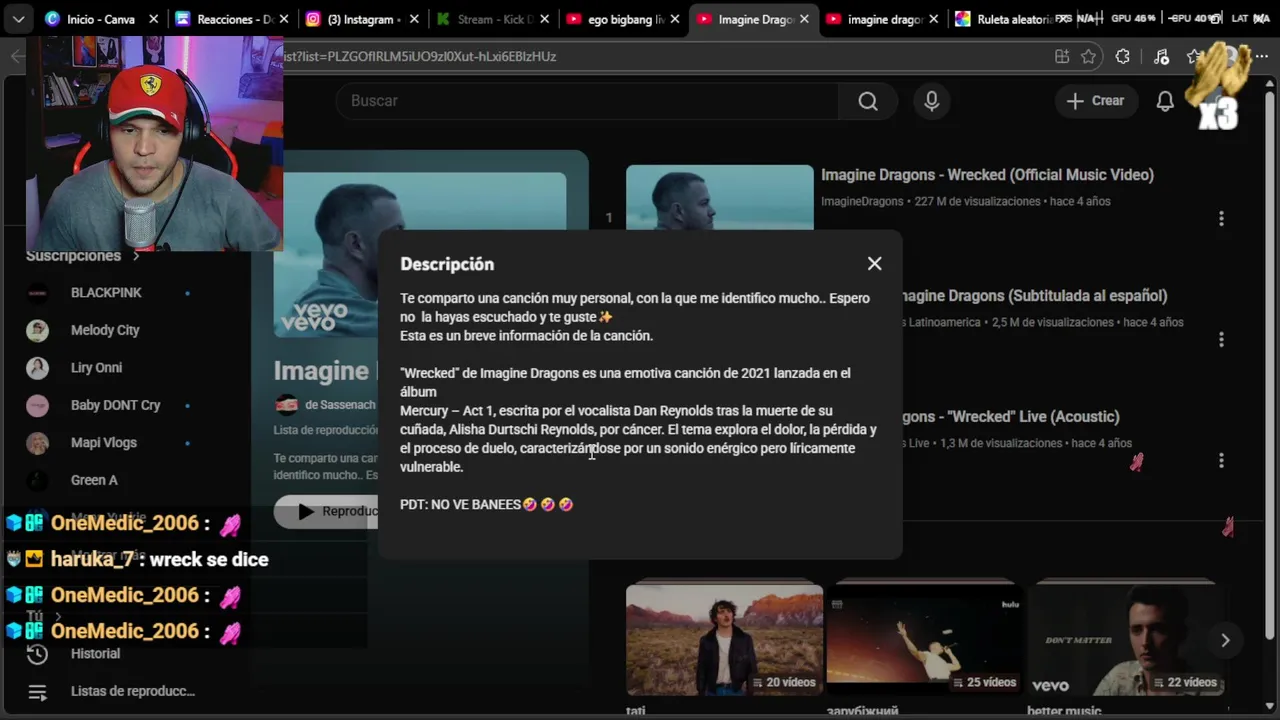Open options menu for Wrecked Live Acoustic video
Viewport: 1280px width, 720px height.
pos(1221,460)
